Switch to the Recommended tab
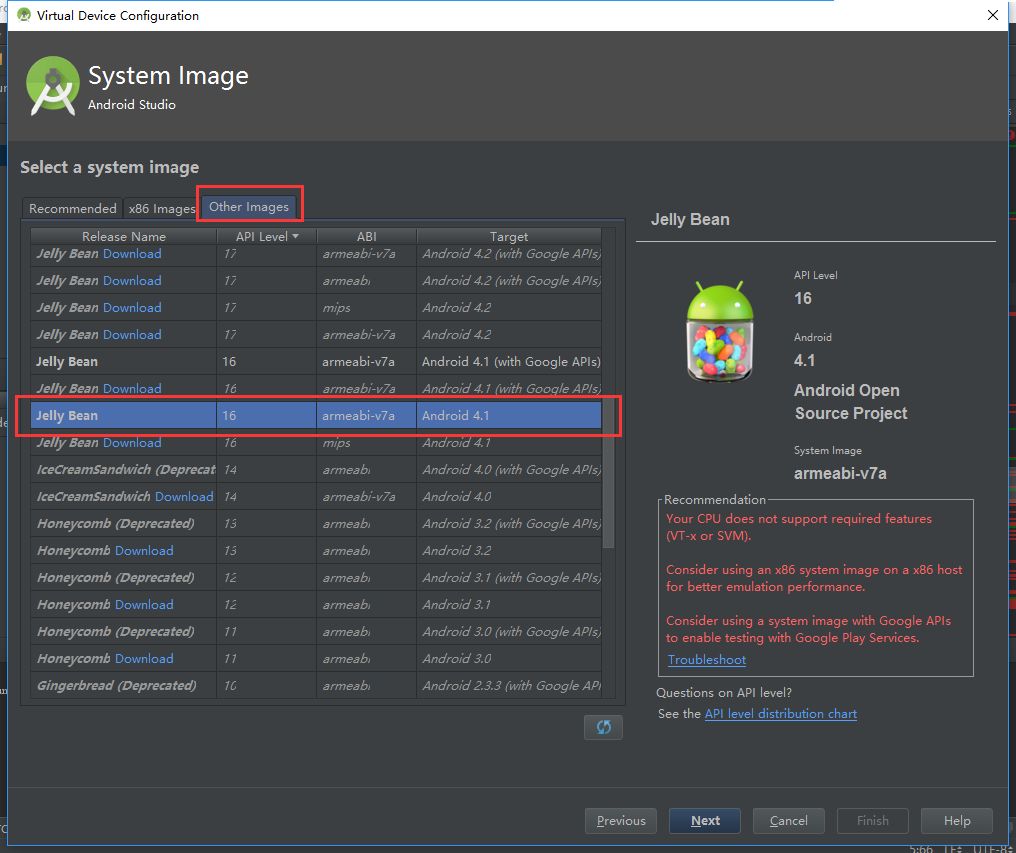The height and width of the screenshot is (853, 1016). pos(73,209)
